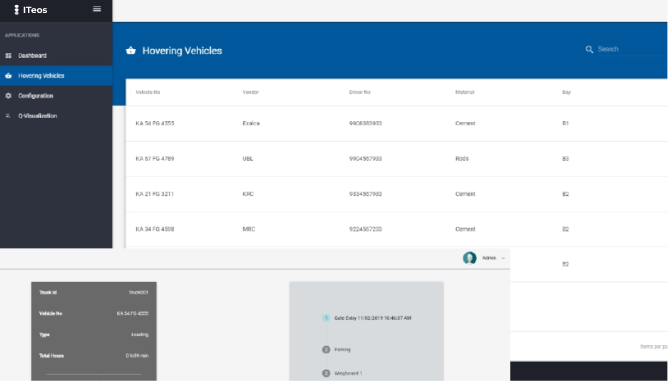Viewport: 668px width, 381px height.
Task: Click Rods material in the UBL row
Action: click(x=462, y=159)
